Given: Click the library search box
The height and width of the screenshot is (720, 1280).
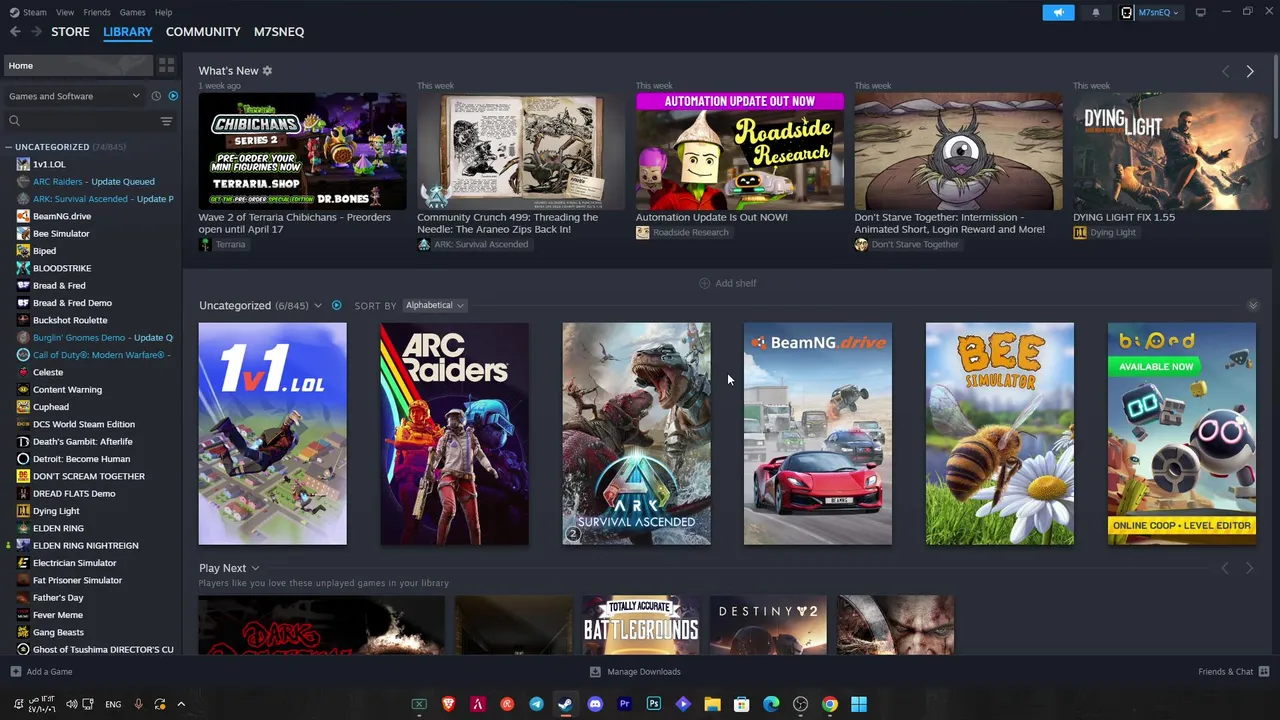Looking at the screenshot, I should [x=82, y=121].
